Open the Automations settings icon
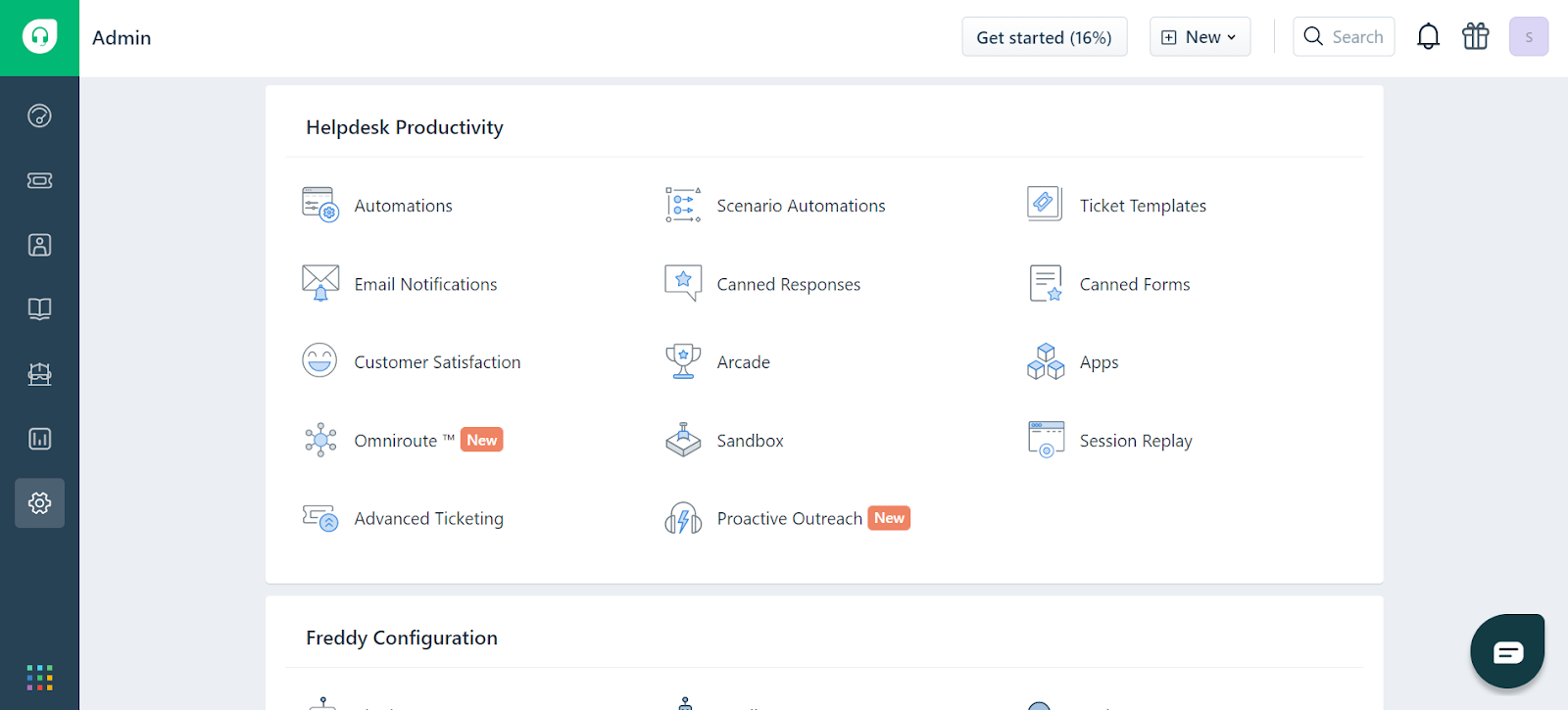The image size is (1568, 710). pyautogui.click(x=320, y=205)
